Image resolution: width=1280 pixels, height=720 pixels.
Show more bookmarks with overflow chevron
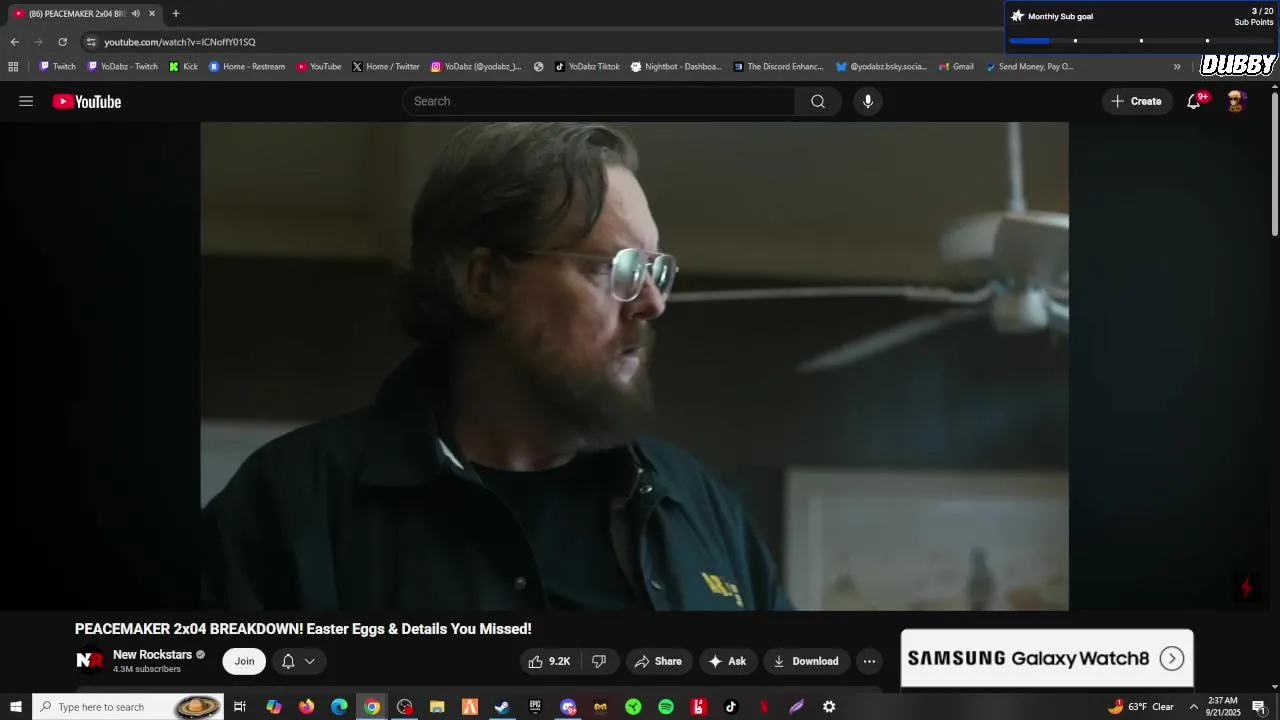1177,67
